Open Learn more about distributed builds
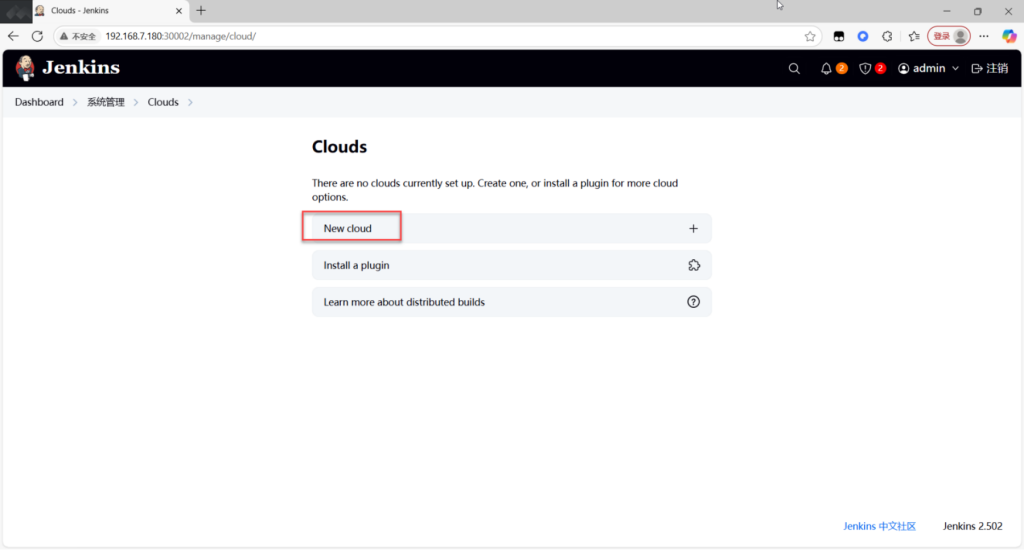This screenshot has height=550, width=1024. [x=404, y=302]
